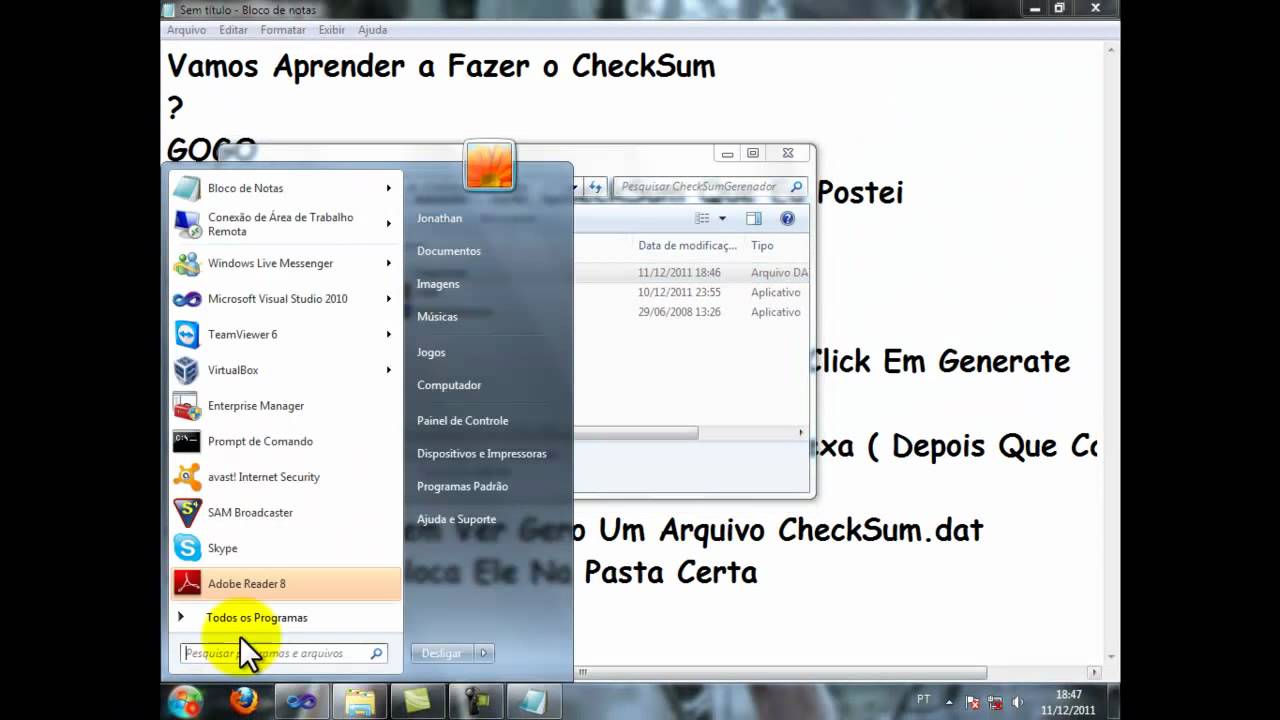The width and height of the screenshot is (1280, 720).
Task: Click the volume speaker tray icon
Action: (1018, 703)
